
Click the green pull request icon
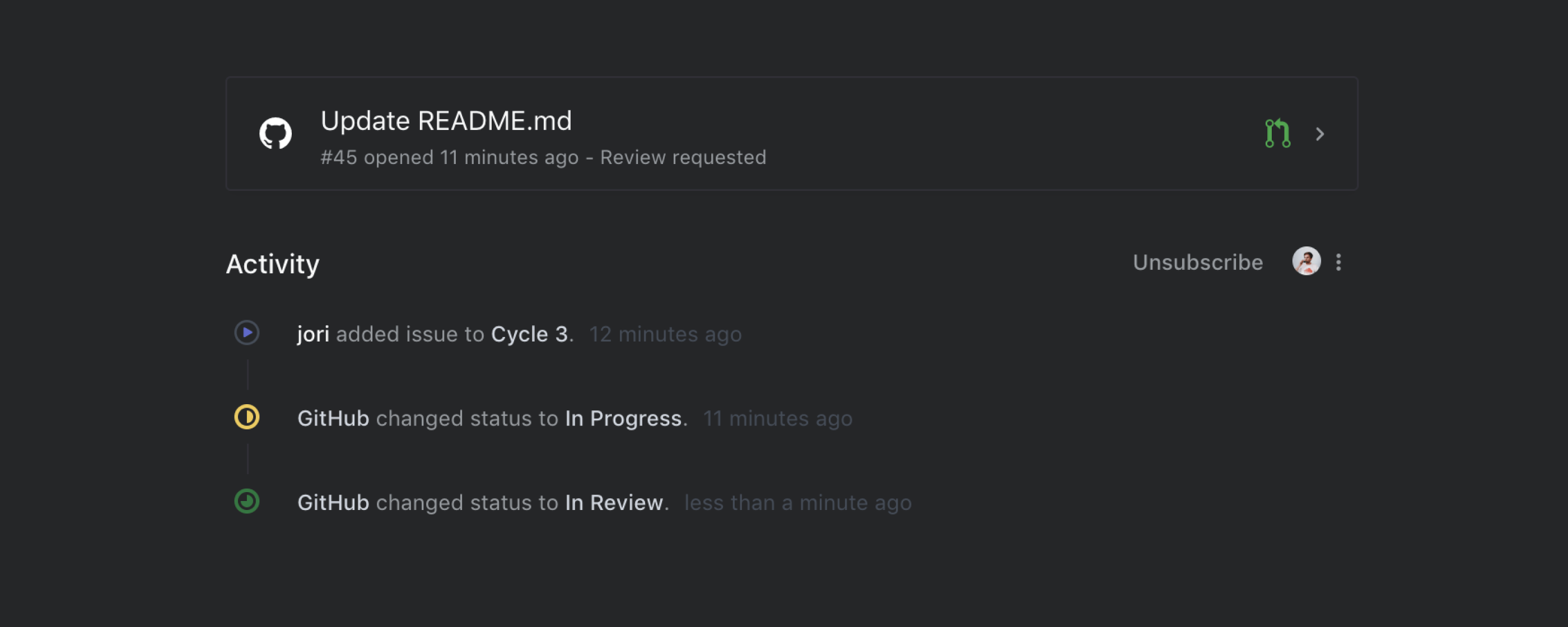[1277, 133]
